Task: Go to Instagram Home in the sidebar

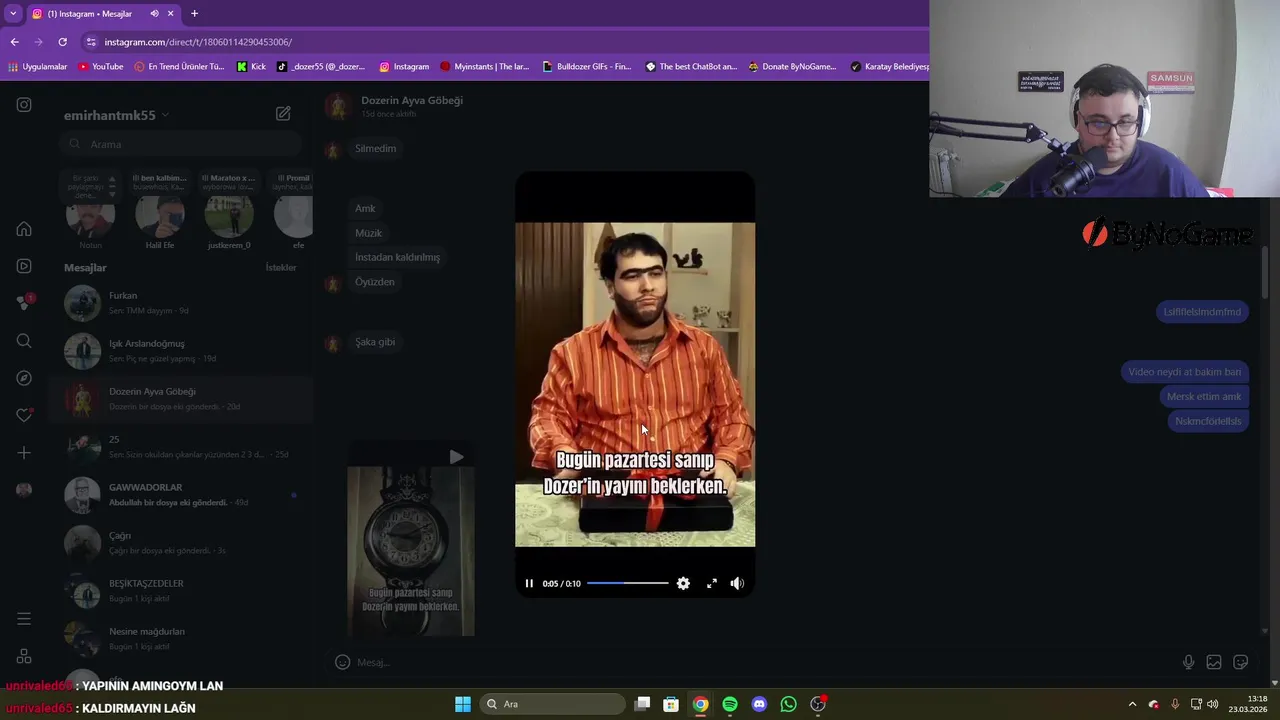Action: click(24, 229)
